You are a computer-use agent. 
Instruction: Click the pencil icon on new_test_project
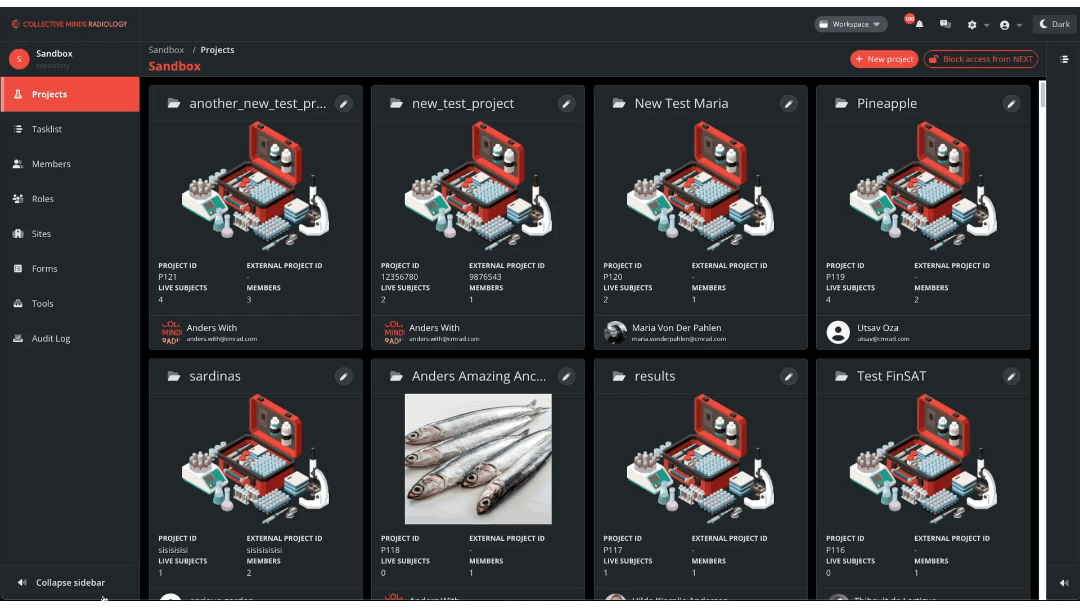(x=566, y=103)
